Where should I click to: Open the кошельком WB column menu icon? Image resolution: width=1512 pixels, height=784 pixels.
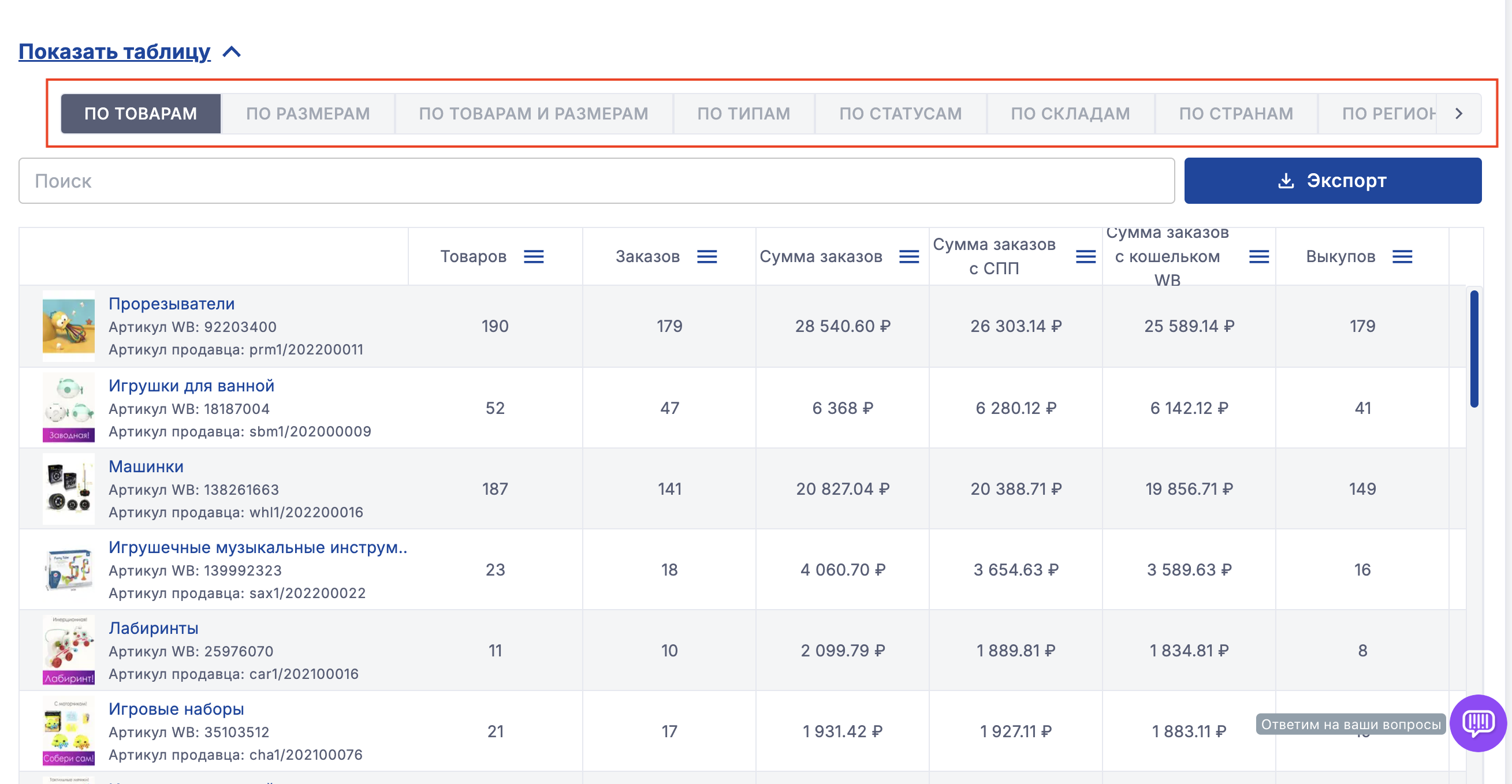[x=1258, y=256]
